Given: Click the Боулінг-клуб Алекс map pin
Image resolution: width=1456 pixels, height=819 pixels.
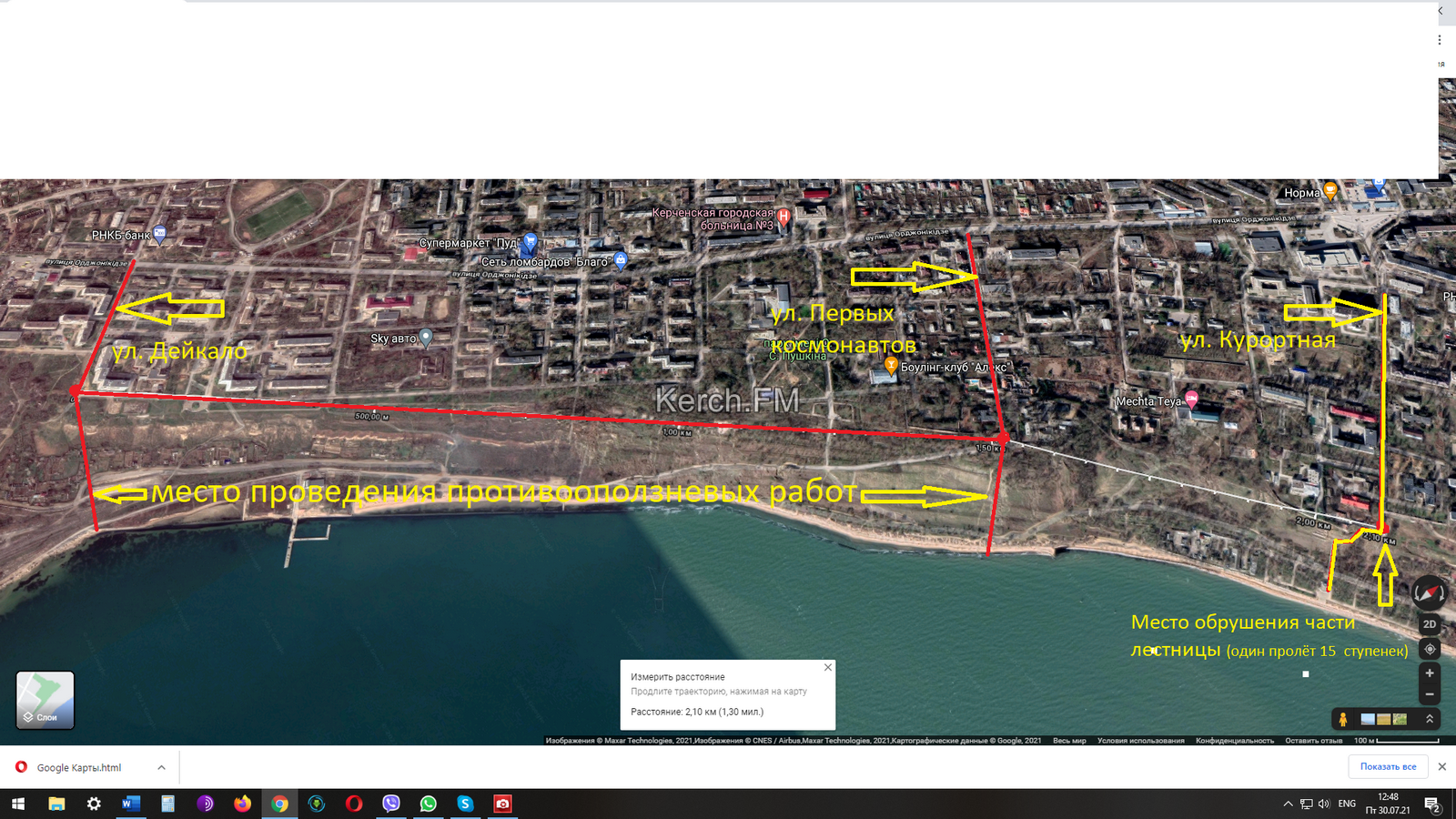Looking at the screenshot, I should tap(891, 366).
